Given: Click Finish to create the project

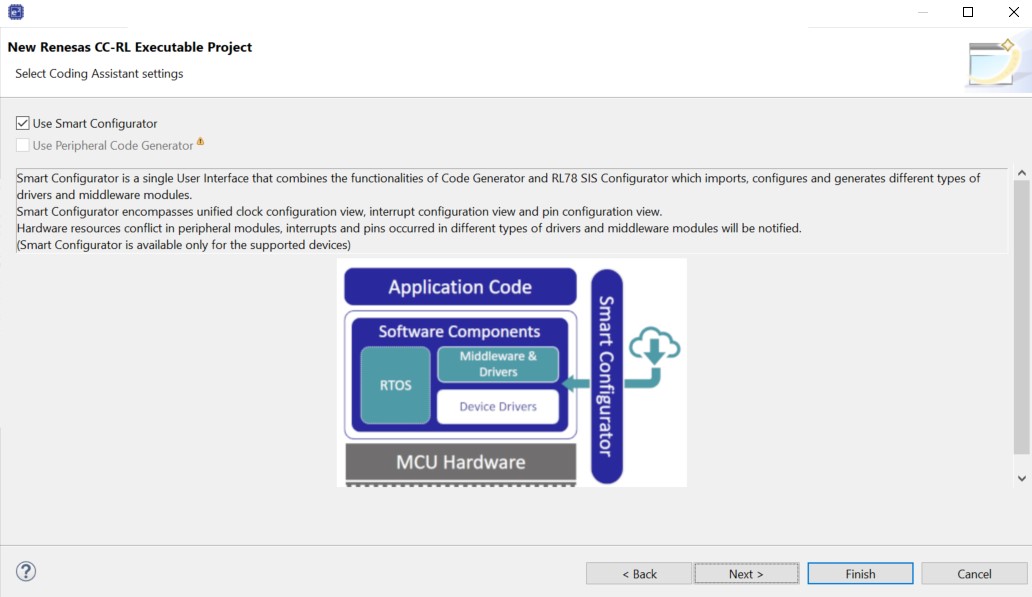Looking at the screenshot, I should [860, 573].
